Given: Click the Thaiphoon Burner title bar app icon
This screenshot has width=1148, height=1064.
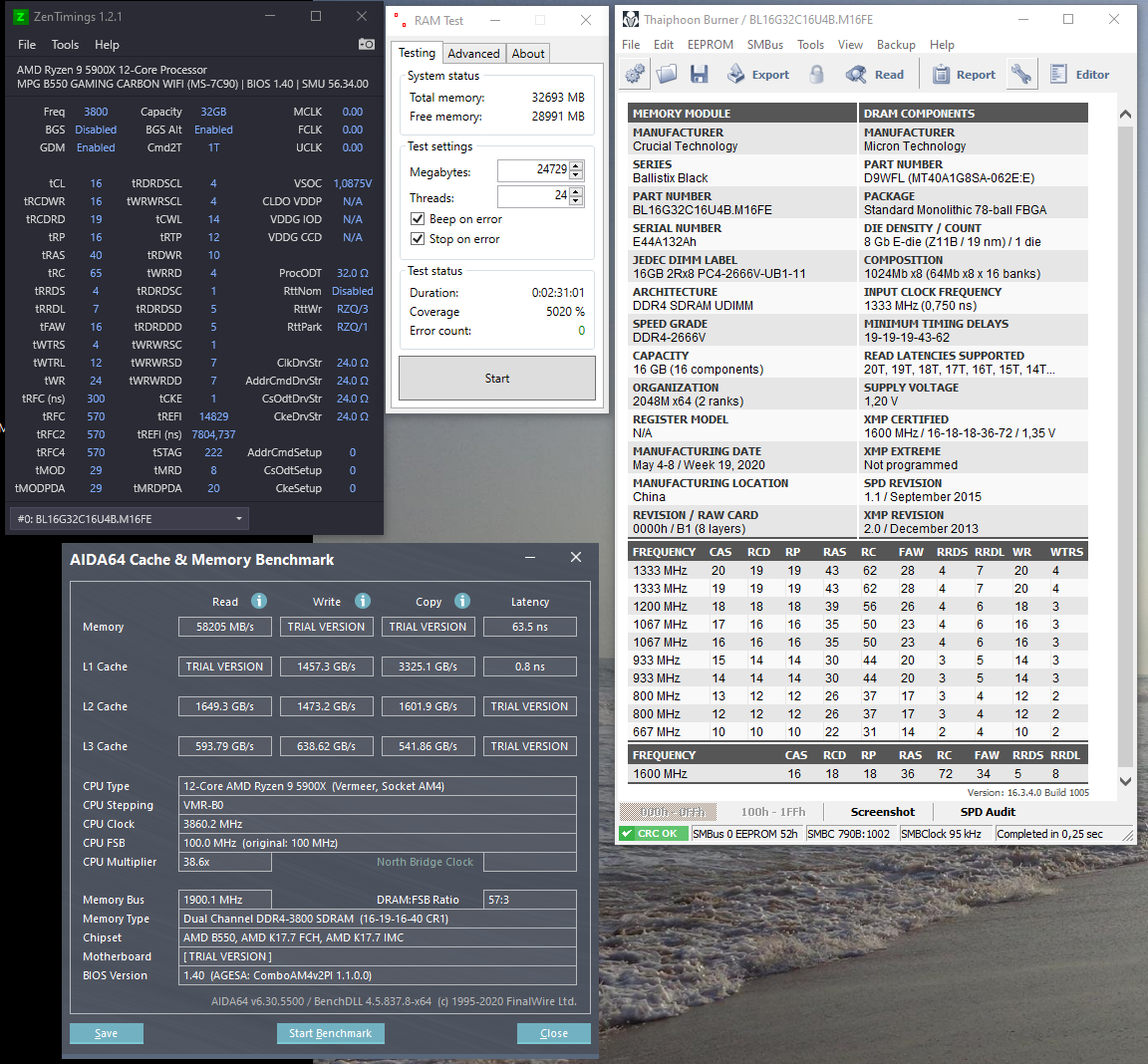Looking at the screenshot, I should 631,19.
